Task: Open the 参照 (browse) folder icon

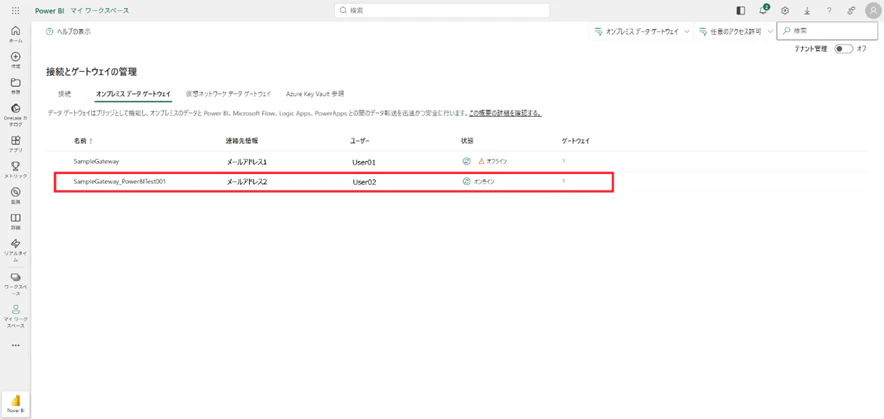Action: tap(16, 86)
